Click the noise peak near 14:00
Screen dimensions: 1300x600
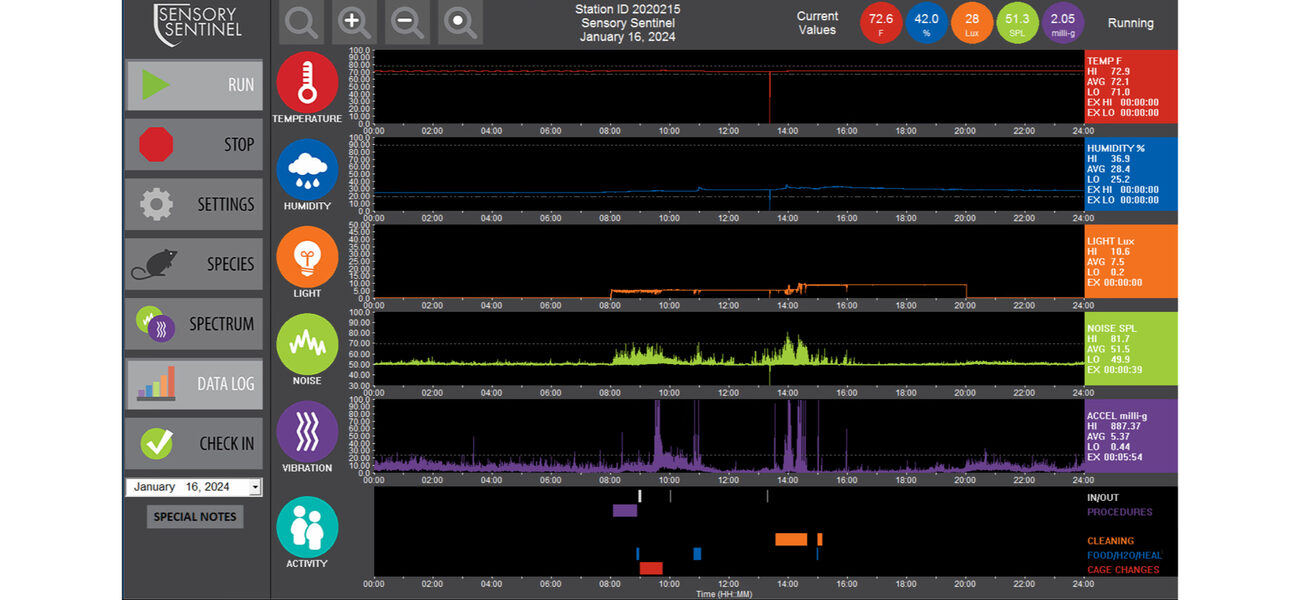click(789, 346)
